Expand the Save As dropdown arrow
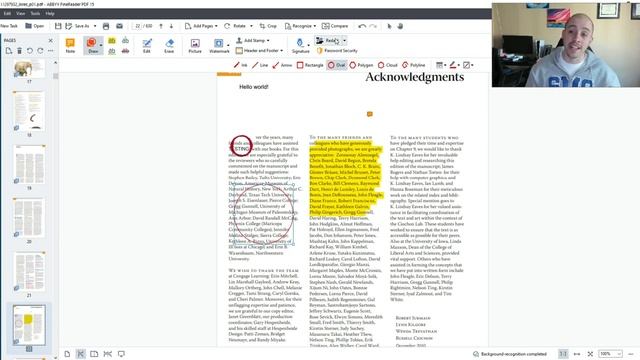This screenshot has height=360, width=640. [95, 26]
